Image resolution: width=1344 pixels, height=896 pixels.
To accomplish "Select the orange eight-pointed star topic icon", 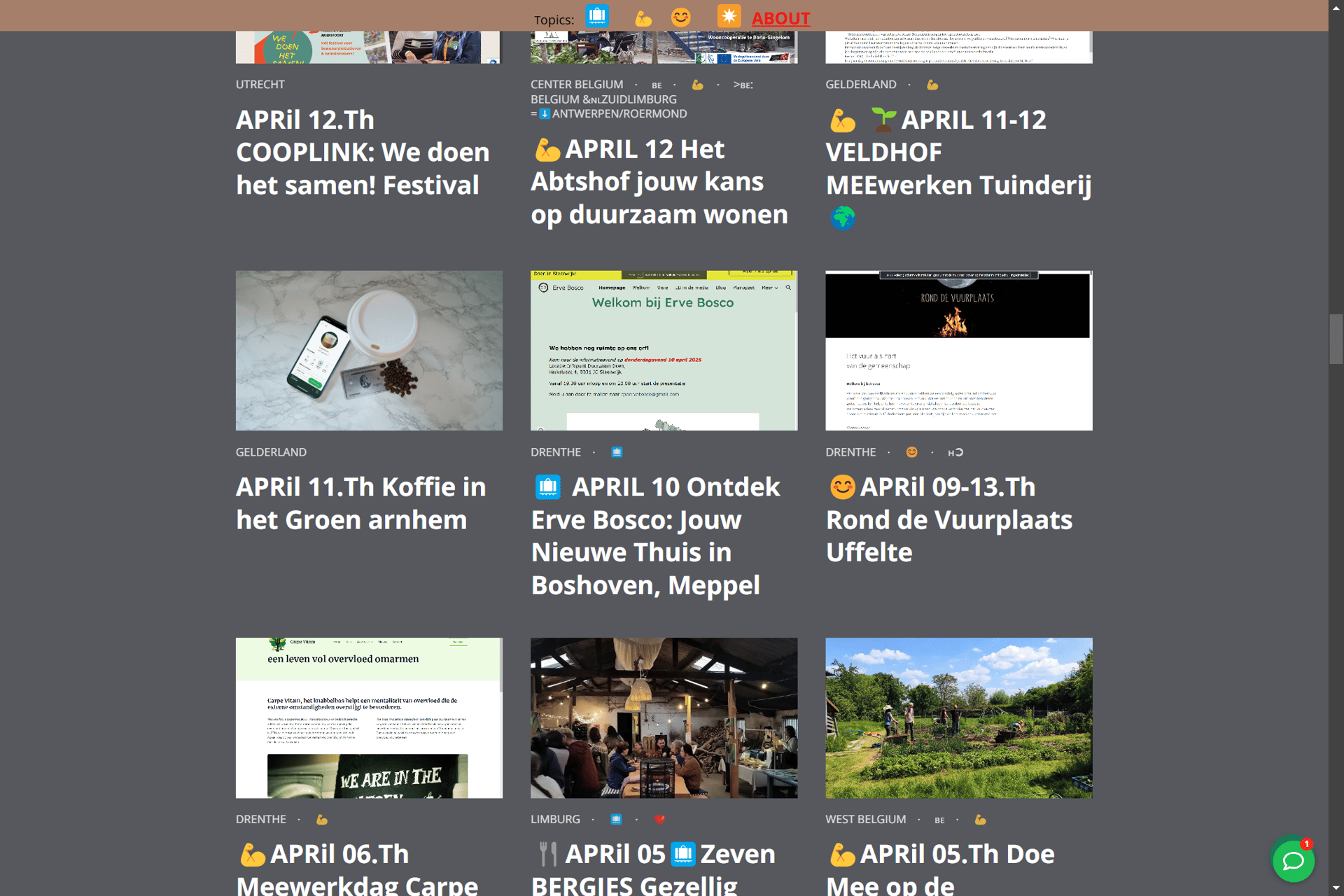I will point(729,16).
